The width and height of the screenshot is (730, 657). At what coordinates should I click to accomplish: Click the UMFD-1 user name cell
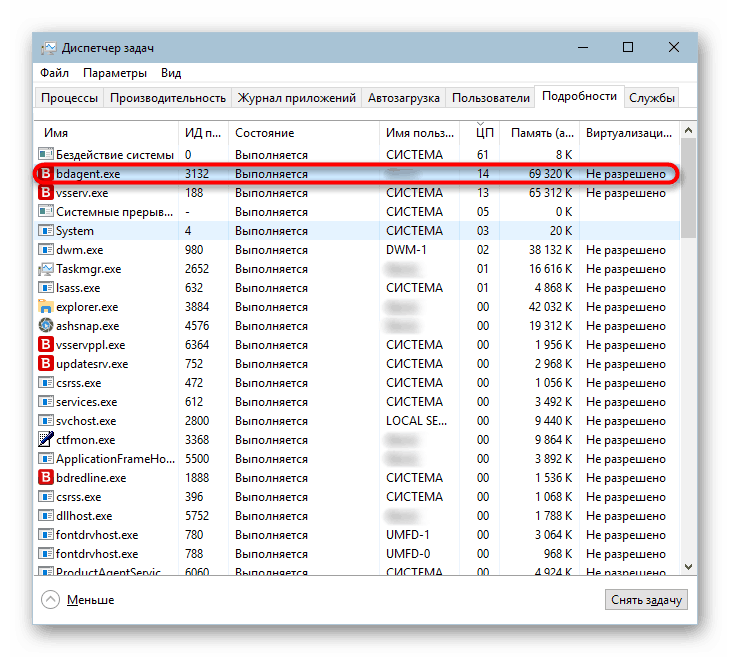click(x=407, y=535)
